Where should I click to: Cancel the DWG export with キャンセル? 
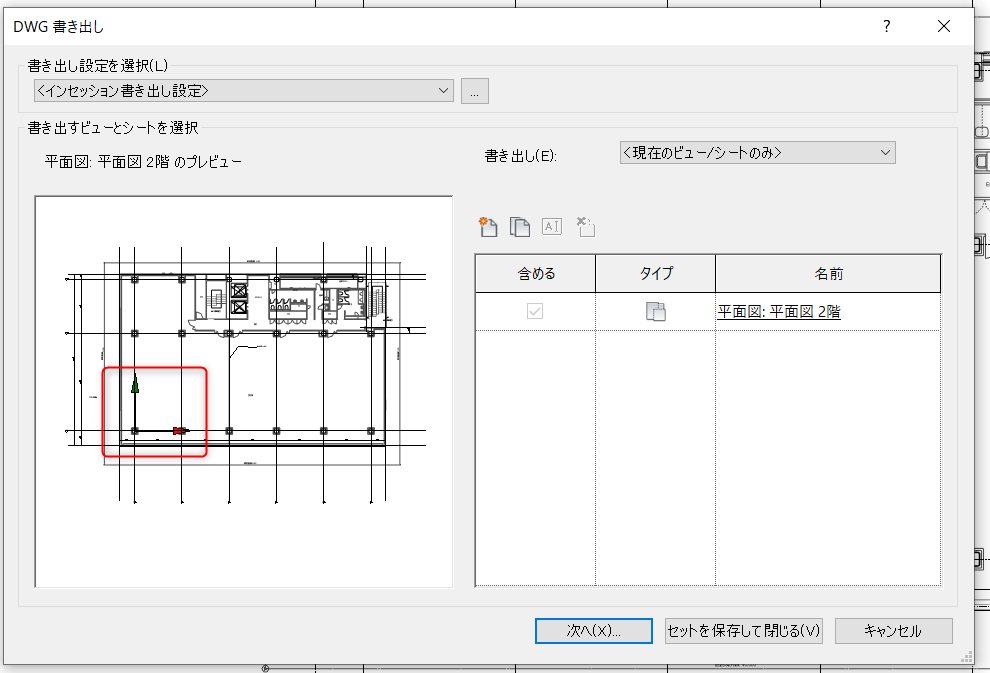(893, 631)
